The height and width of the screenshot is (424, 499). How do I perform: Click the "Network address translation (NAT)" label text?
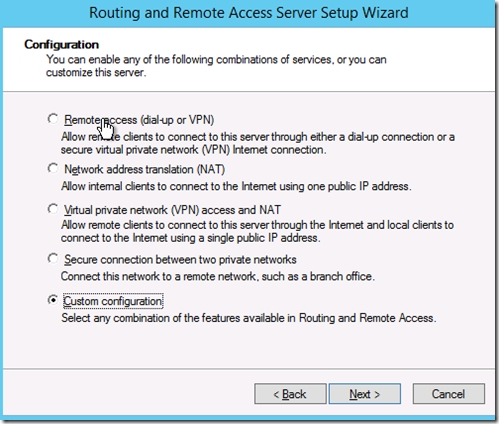pyautogui.click(x=145, y=169)
